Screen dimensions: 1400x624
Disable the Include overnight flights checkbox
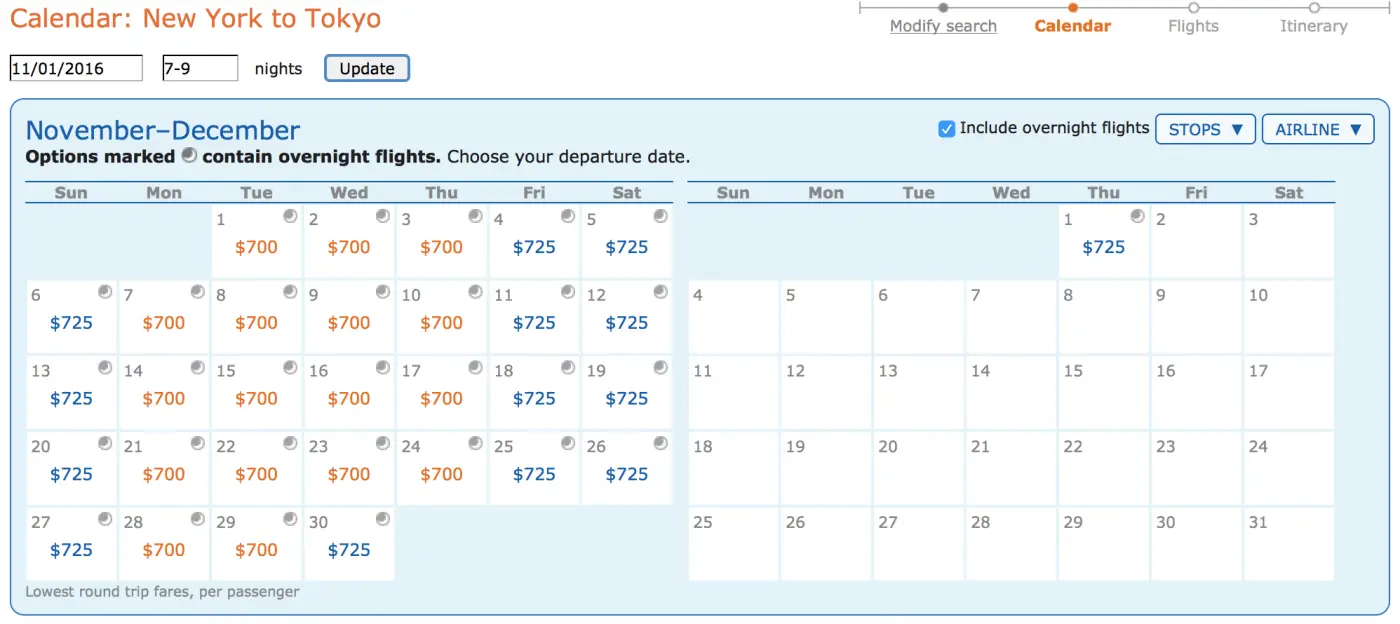coord(945,127)
